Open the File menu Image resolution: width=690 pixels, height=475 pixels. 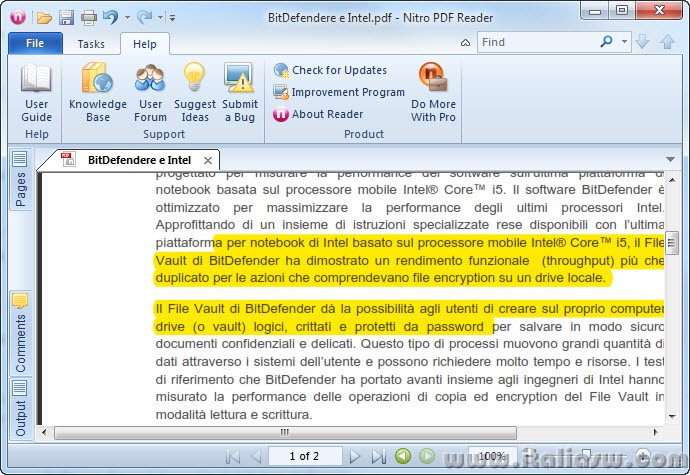click(35, 43)
